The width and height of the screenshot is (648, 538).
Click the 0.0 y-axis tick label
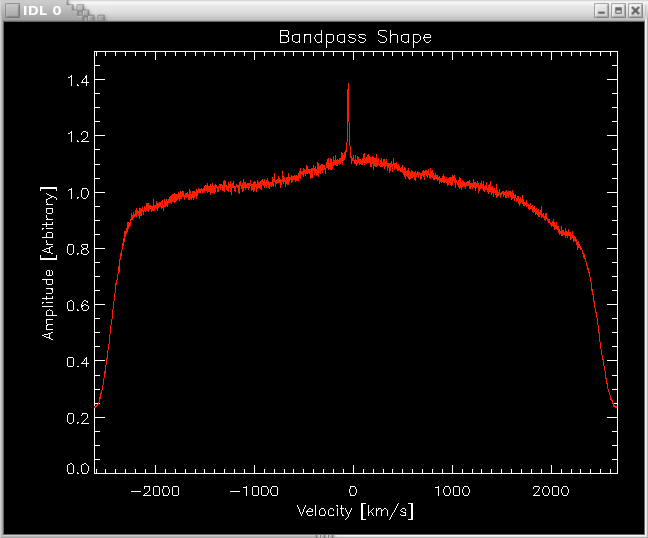tap(78, 469)
